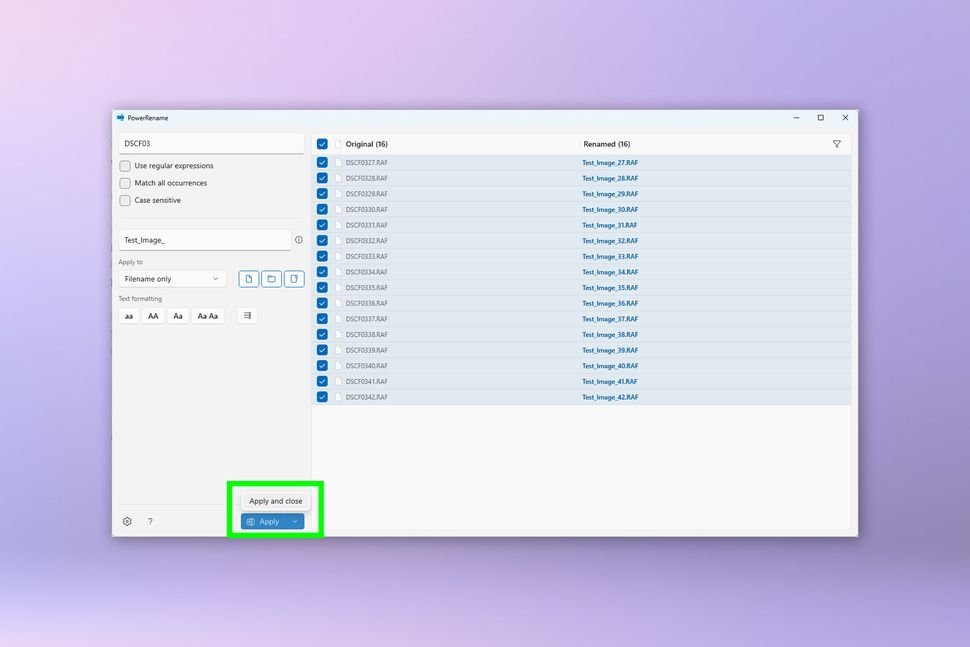The height and width of the screenshot is (647, 970).
Task: Open PowerRename settings via the gear icon
Action: click(127, 521)
